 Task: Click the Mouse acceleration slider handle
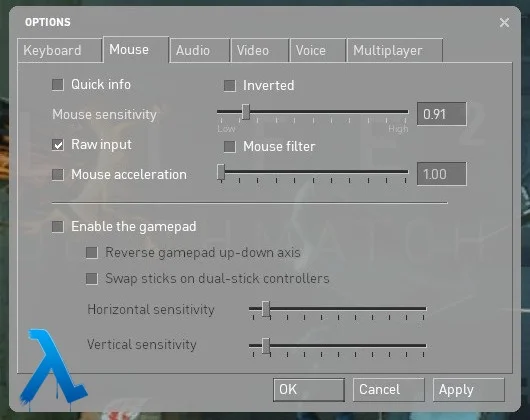[221, 172]
